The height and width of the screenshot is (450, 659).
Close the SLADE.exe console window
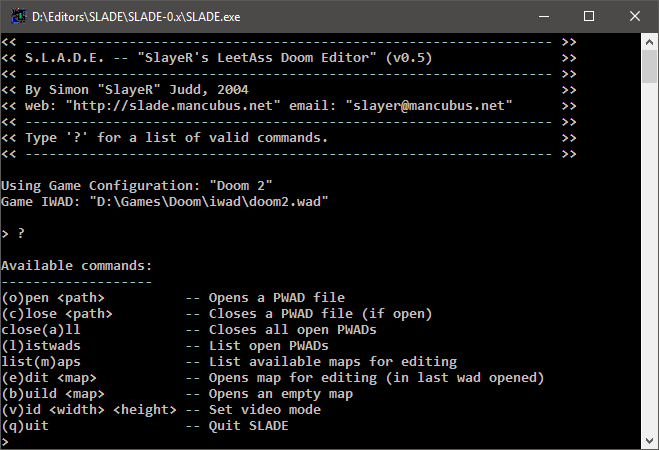[x=635, y=16]
